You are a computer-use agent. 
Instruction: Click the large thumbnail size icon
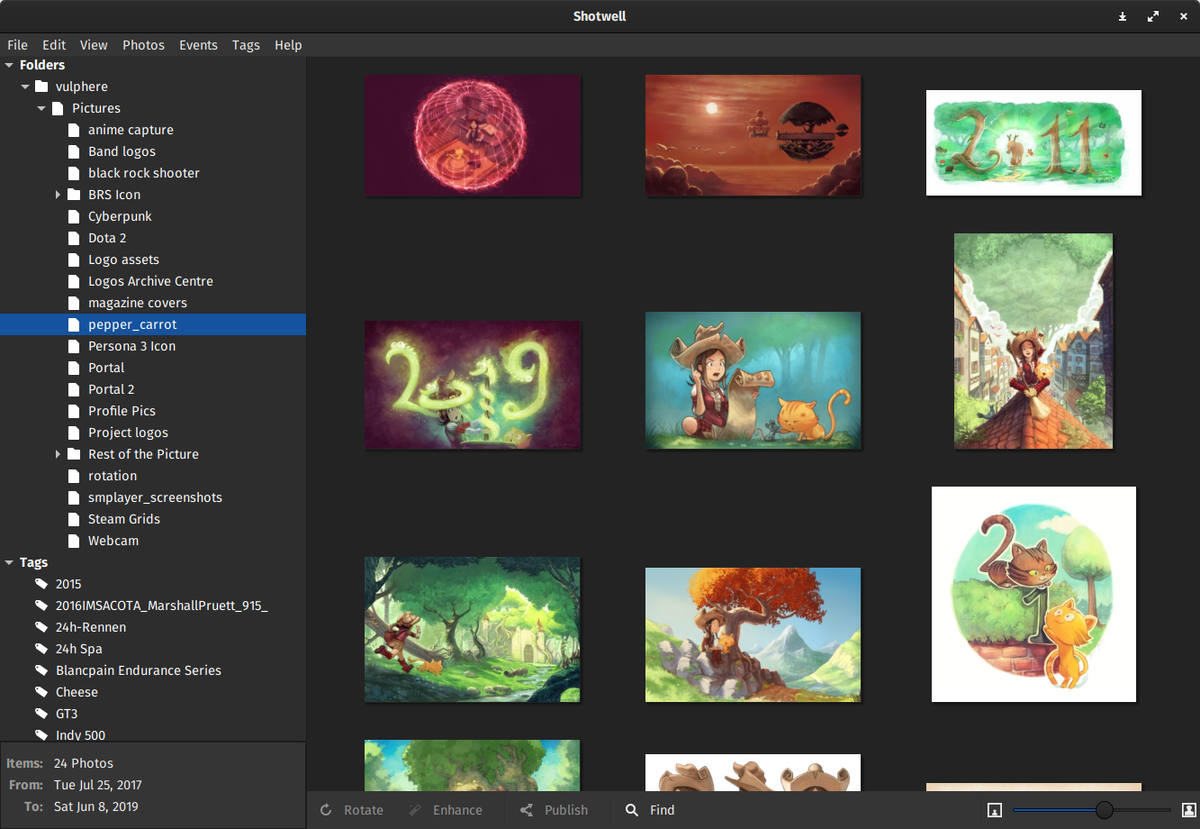(x=1189, y=810)
